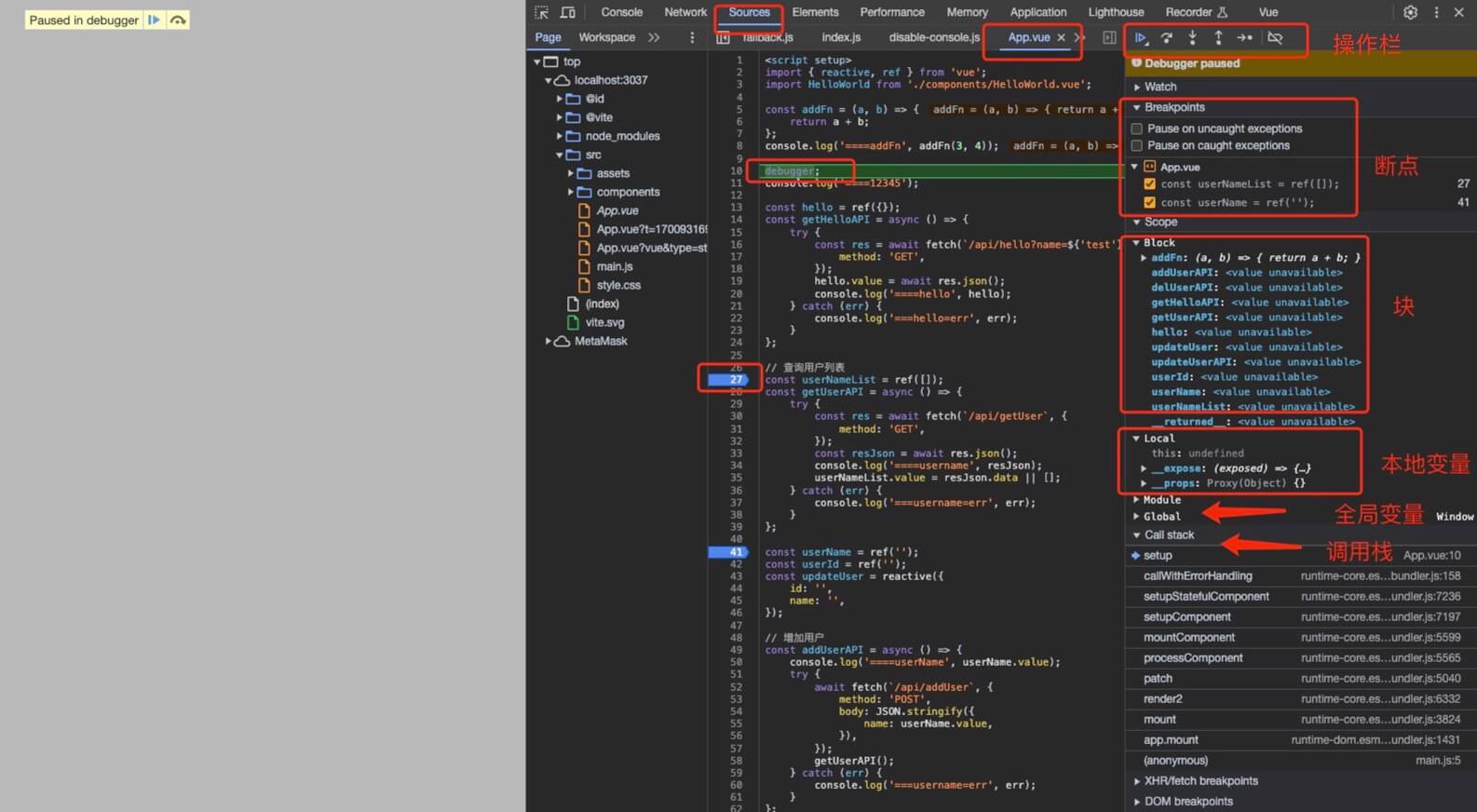The width and height of the screenshot is (1477, 812).
Task: Click the Step out of function icon
Action: (x=1218, y=38)
